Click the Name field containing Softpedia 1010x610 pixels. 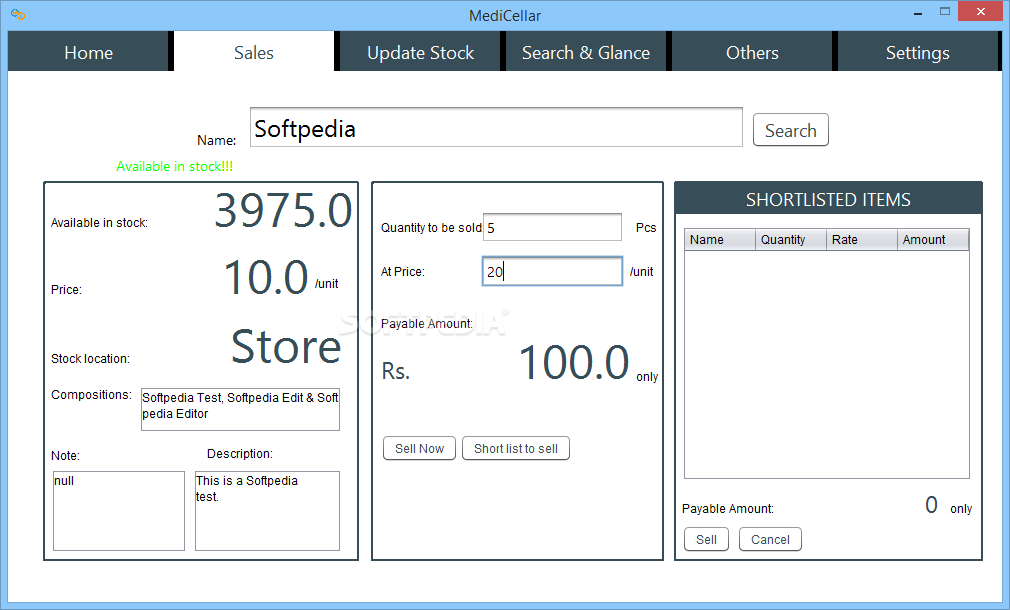[496, 128]
